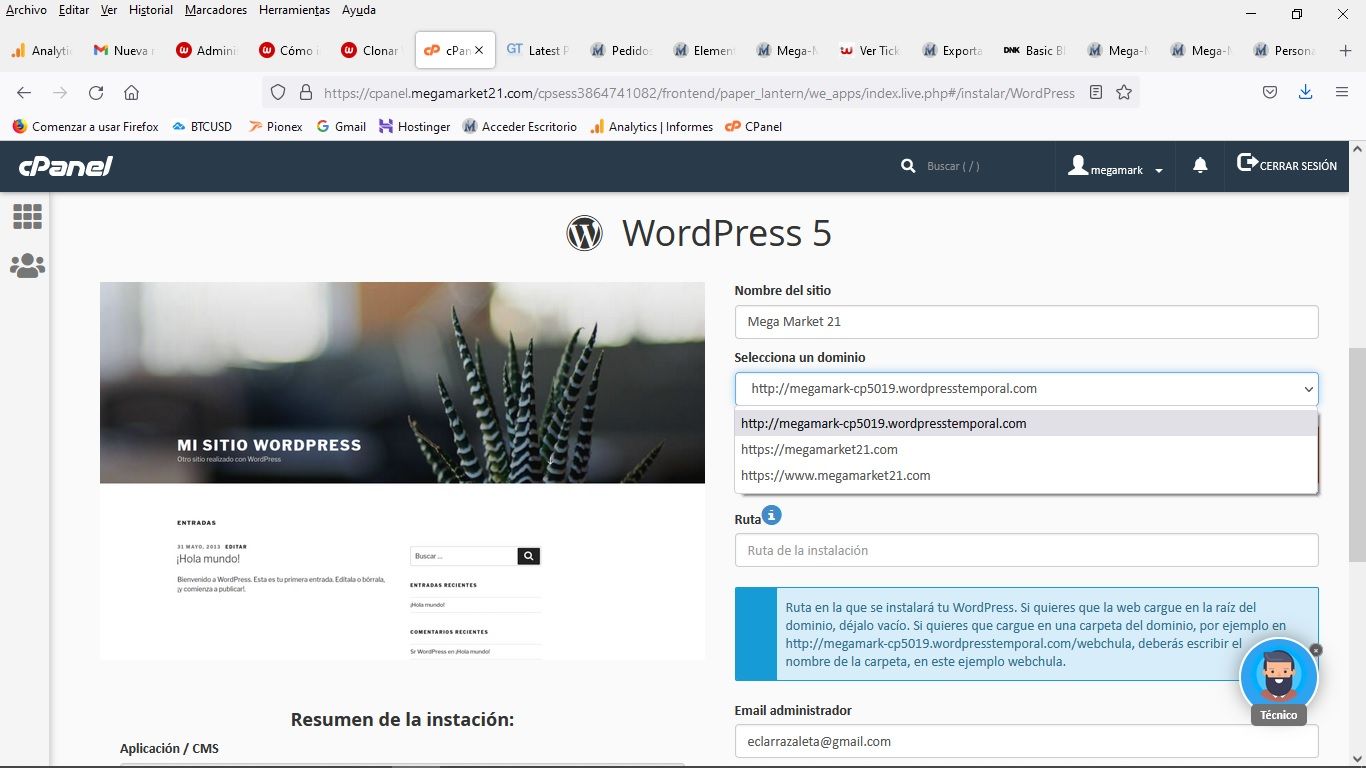Switch to the Exporta tab
Viewport: 1366px width, 768px height.
[x=953, y=50]
